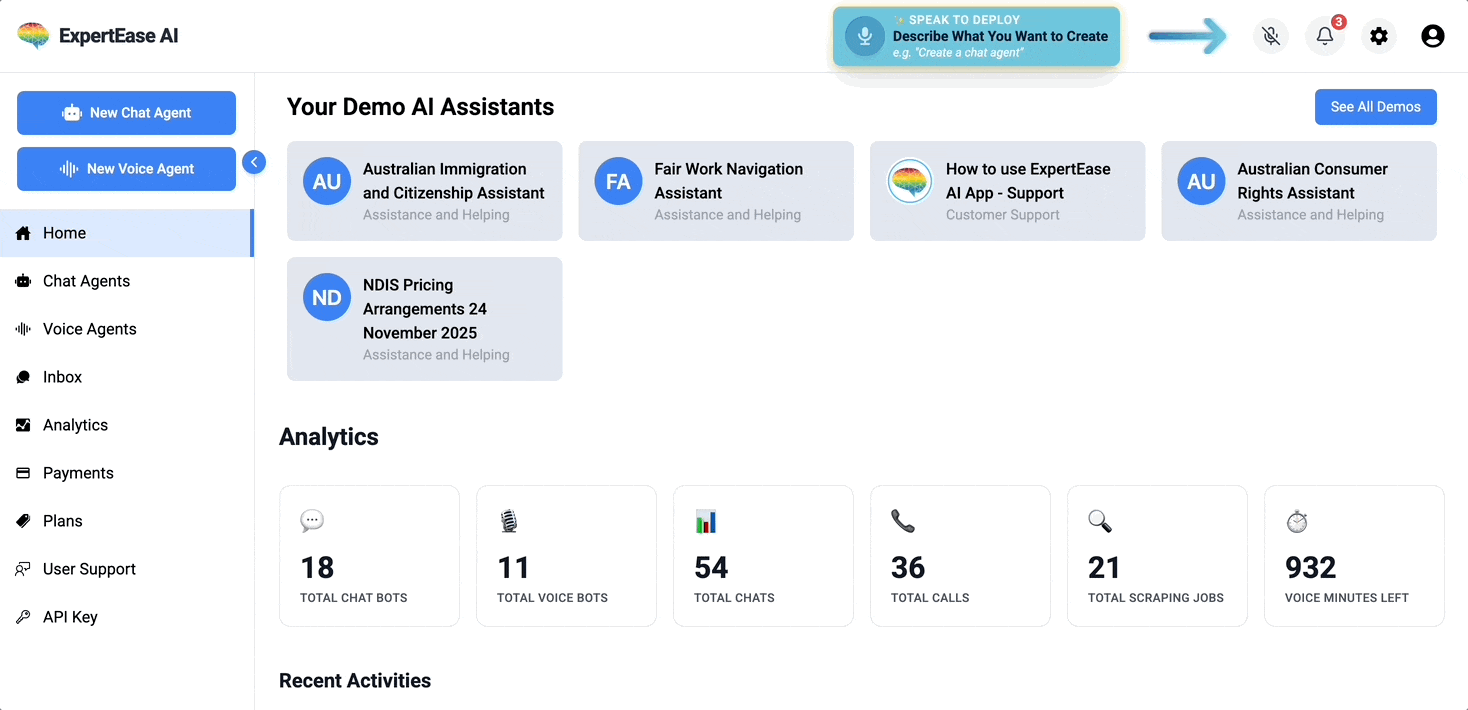The height and width of the screenshot is (710, 1468).
Task: Open the Total Calls stat card
Action: 960,556
